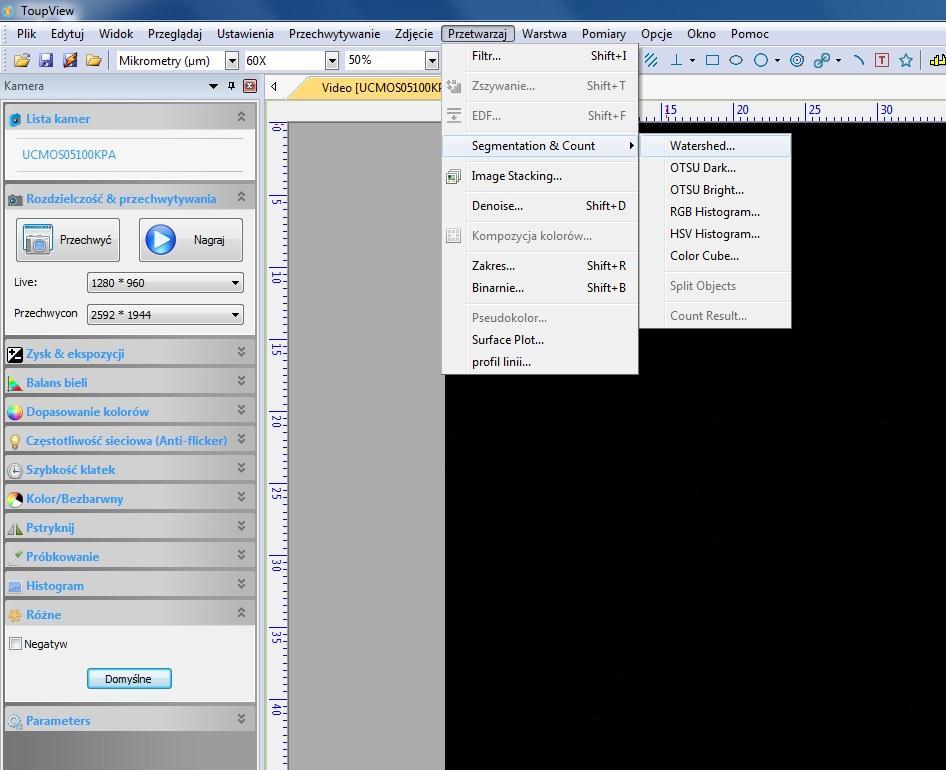Click the browse folder toolbar icon
The height and width of the screenshot is (770, 946).
coord(94,60)
